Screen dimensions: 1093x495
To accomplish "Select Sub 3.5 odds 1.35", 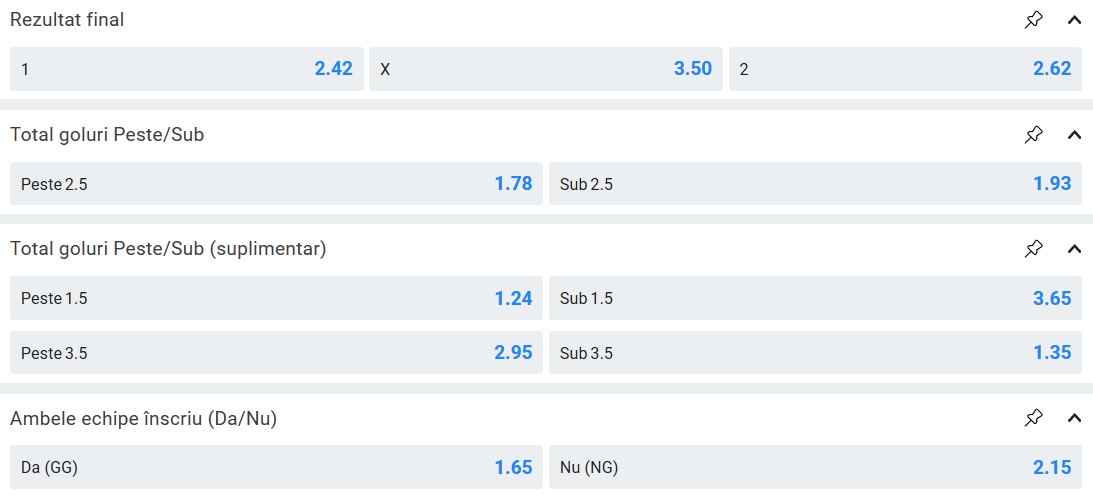I will pos(814,353).
